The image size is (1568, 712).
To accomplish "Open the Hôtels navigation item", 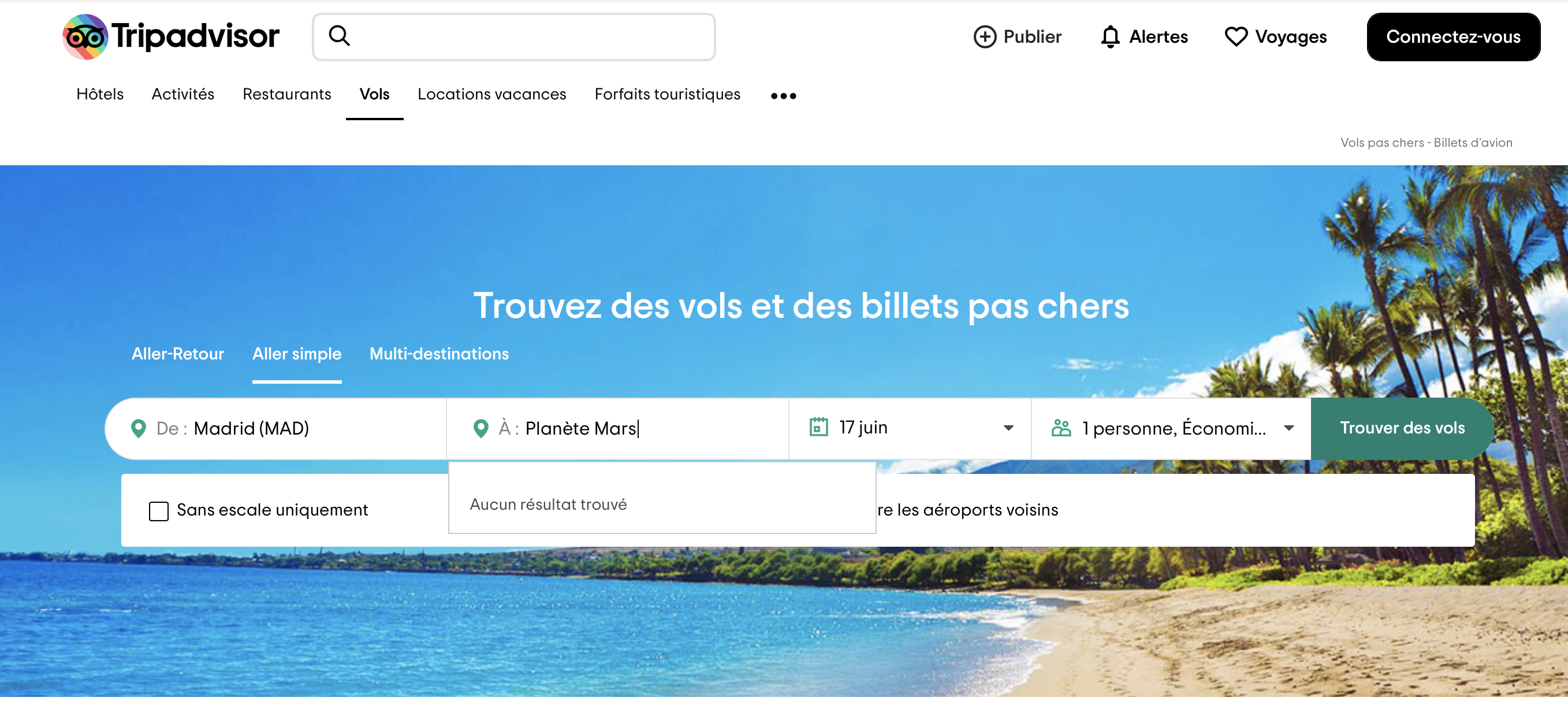I will tap(100, 94).
